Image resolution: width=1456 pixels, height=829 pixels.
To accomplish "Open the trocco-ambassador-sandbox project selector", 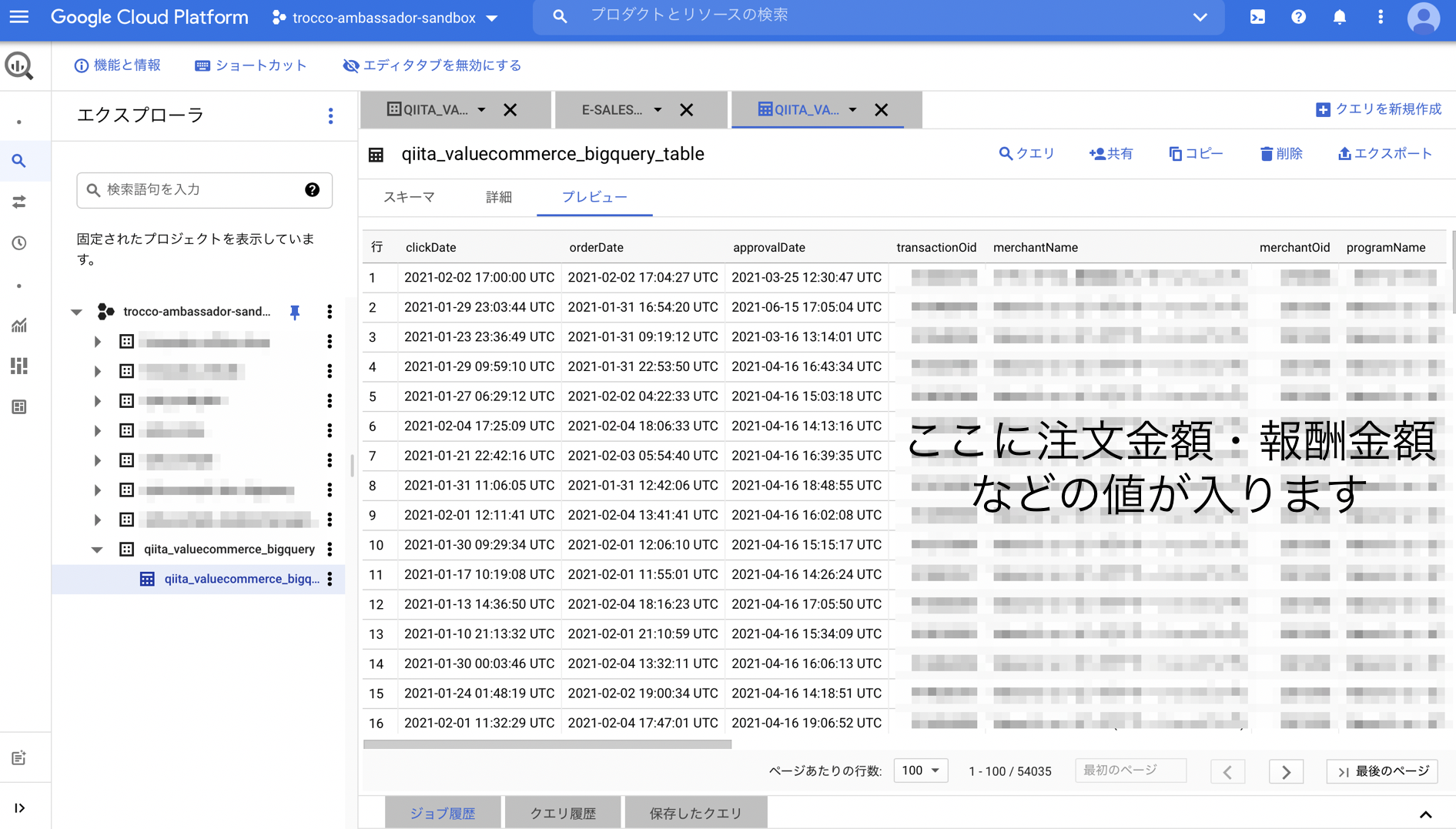I will (x=385, y=18).
